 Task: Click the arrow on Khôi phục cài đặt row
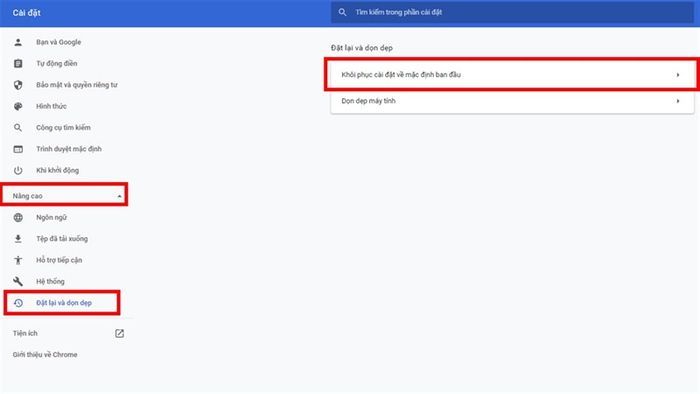click(678, 75)
